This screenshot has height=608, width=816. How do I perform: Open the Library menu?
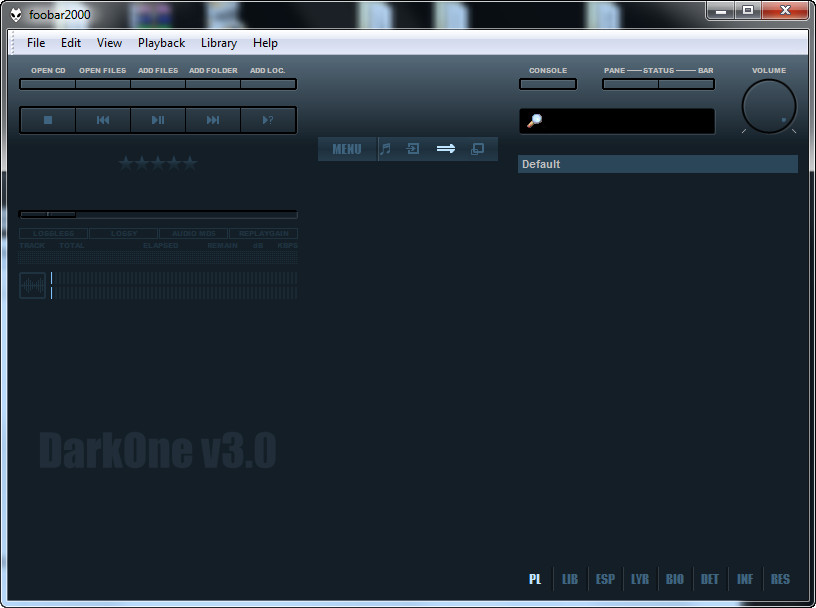tap(219, 43)
